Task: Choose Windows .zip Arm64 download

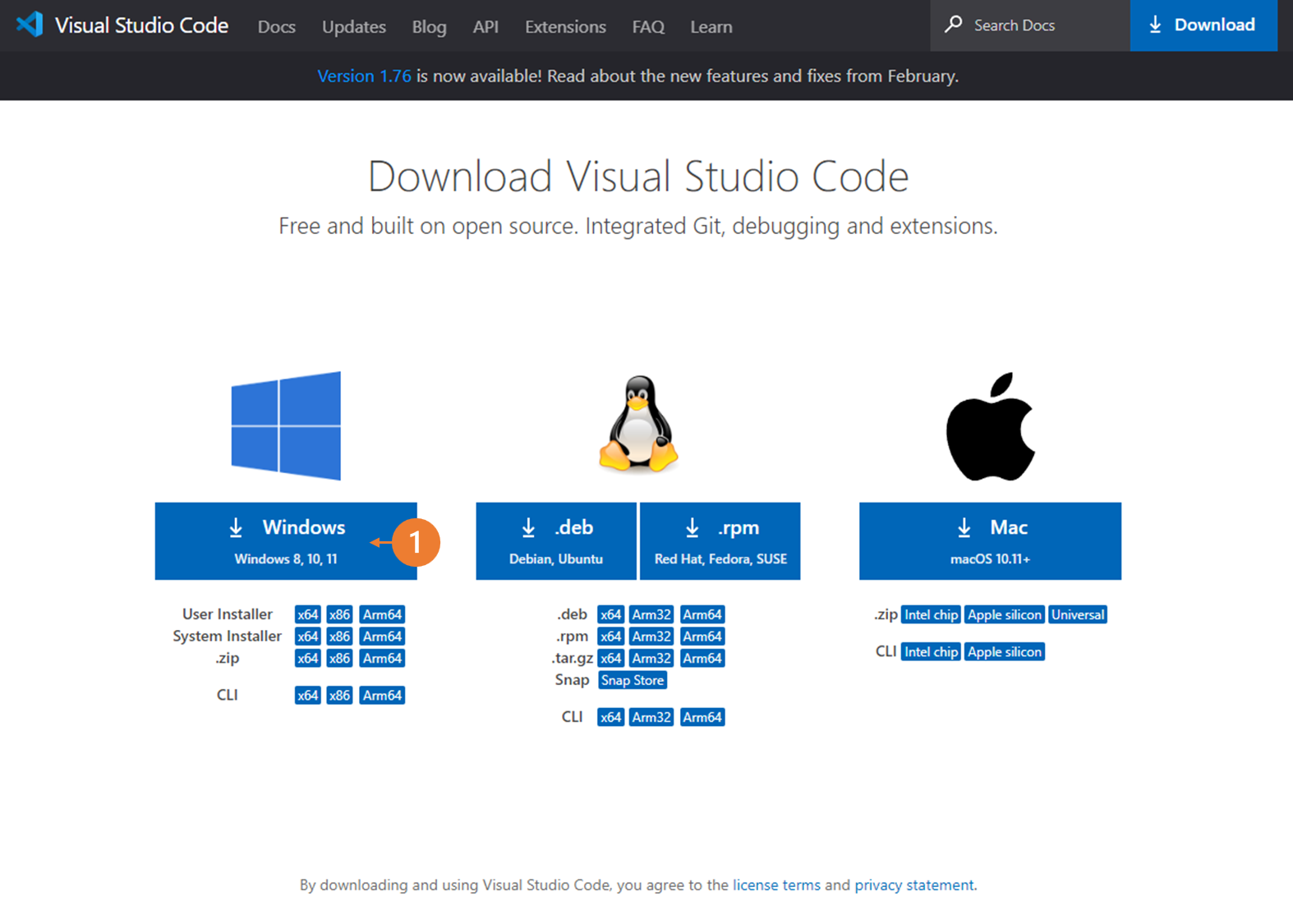Action: pyautogui.click(x=382, y=658)
